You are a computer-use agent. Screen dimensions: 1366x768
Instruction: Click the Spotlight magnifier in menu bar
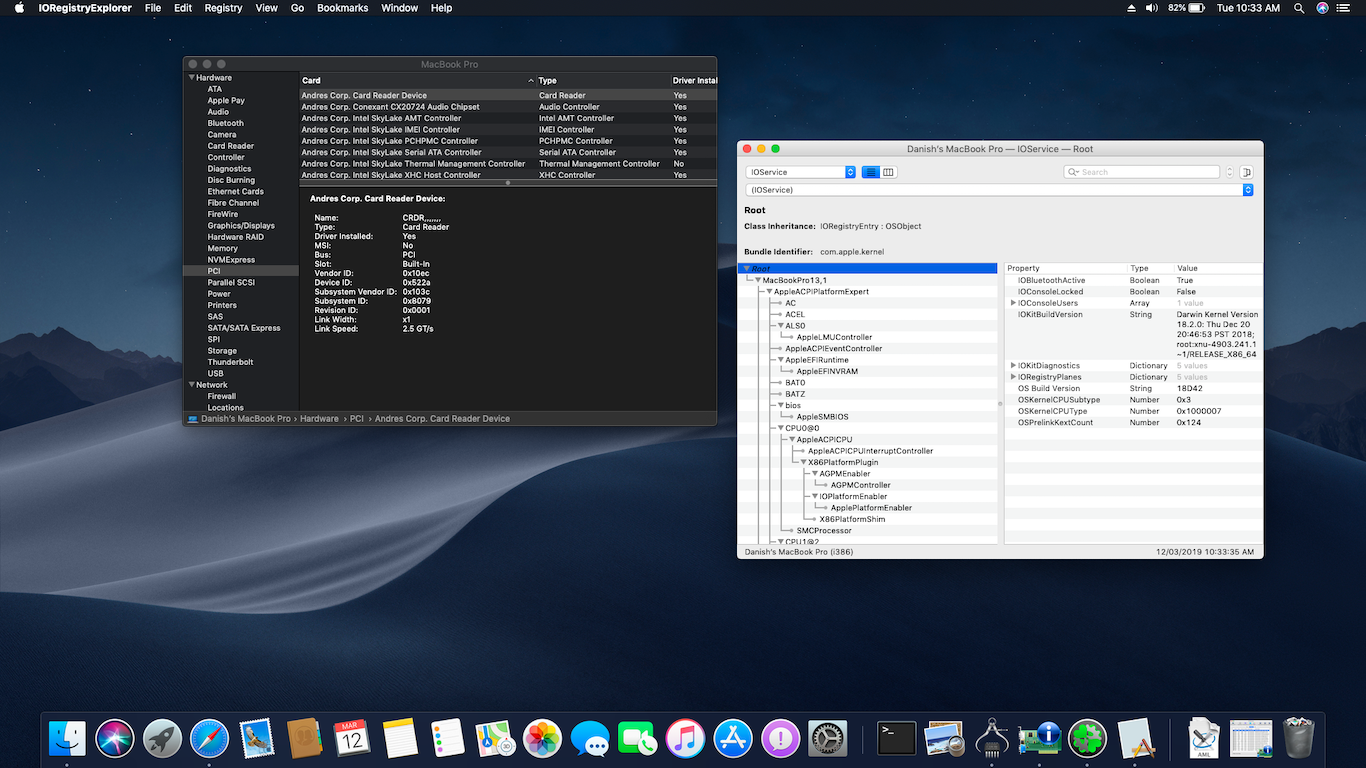(1299, 8)
